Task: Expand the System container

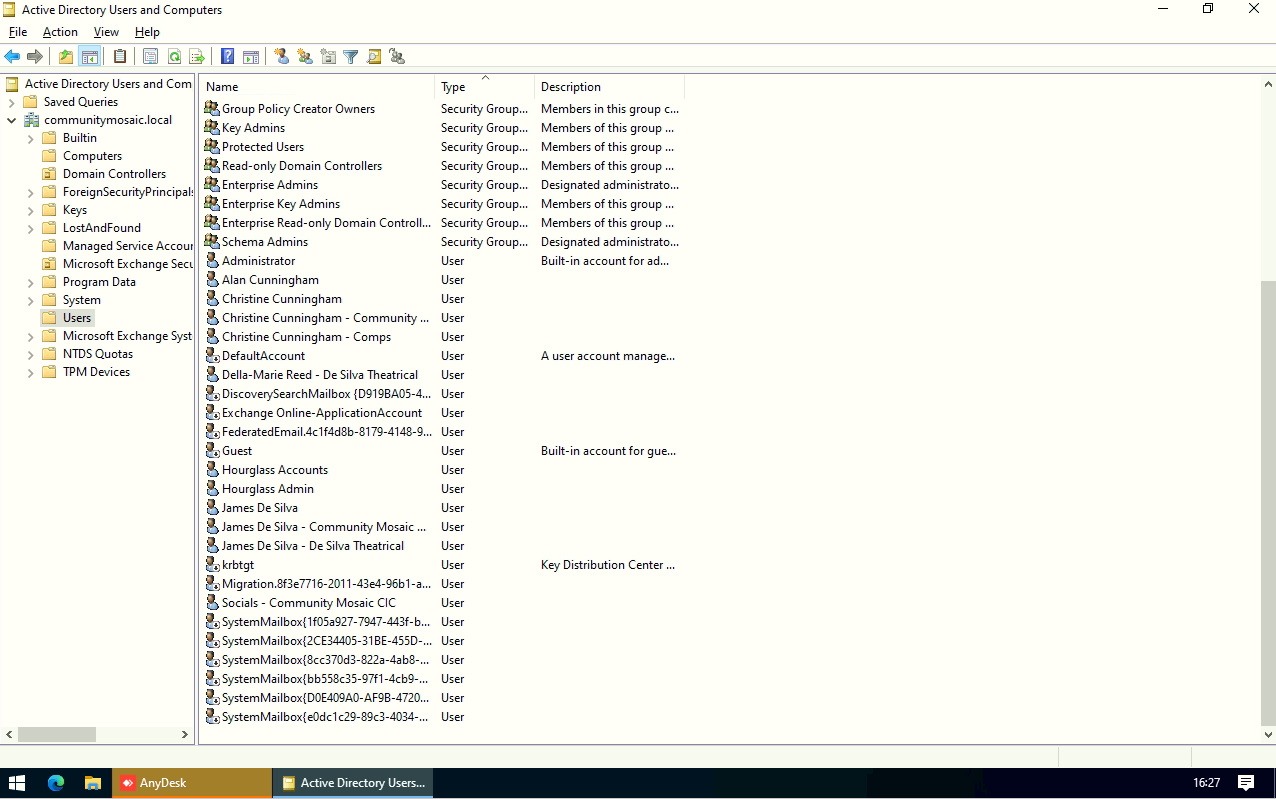Action: (31, 300)
